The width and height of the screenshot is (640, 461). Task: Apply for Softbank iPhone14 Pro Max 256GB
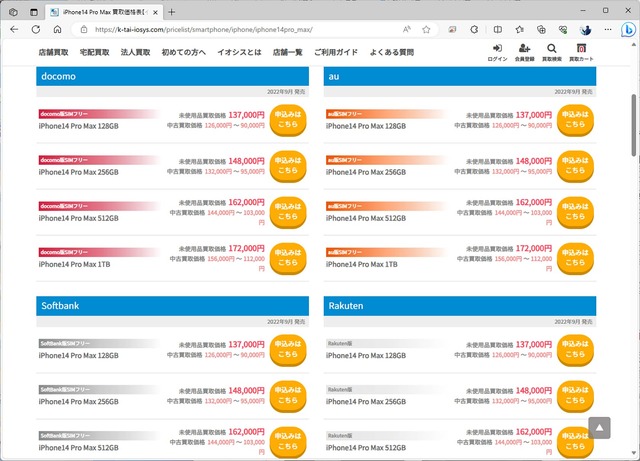click(288, 396)
